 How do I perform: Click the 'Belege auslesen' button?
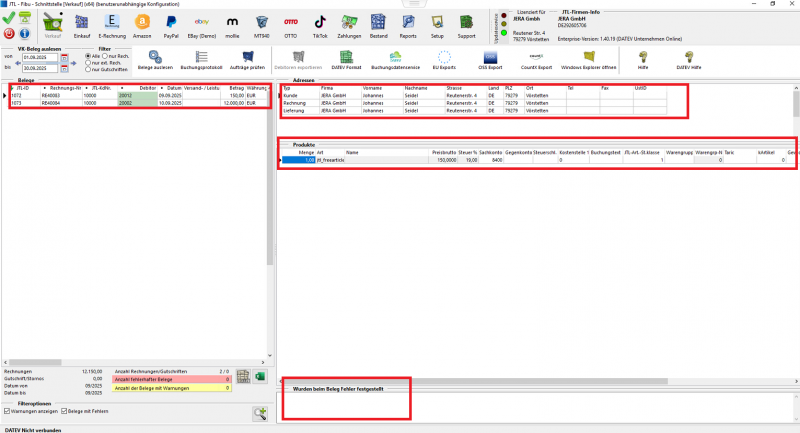(153, 61)
